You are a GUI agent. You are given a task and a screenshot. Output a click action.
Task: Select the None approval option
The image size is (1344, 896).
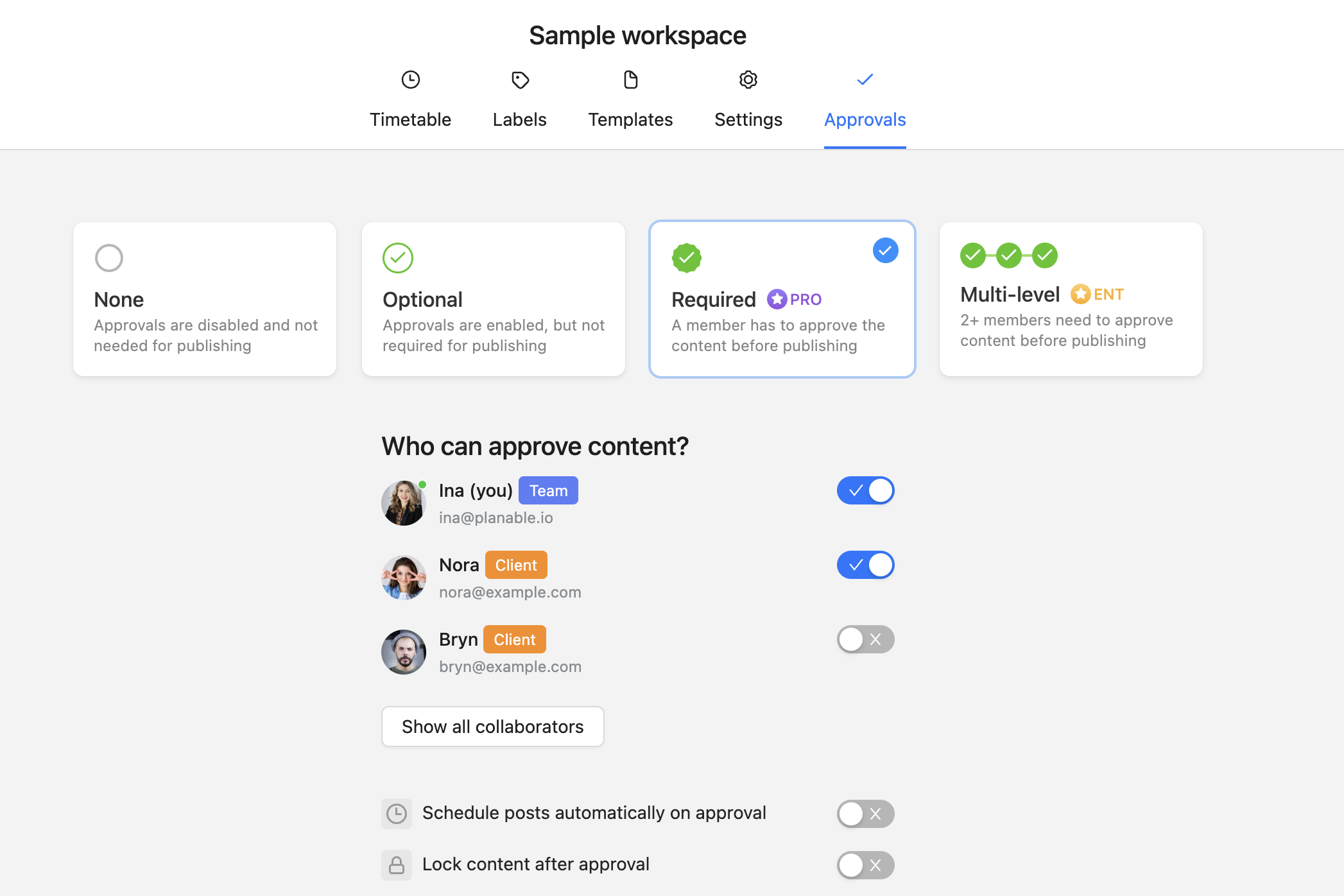[205, 299]
